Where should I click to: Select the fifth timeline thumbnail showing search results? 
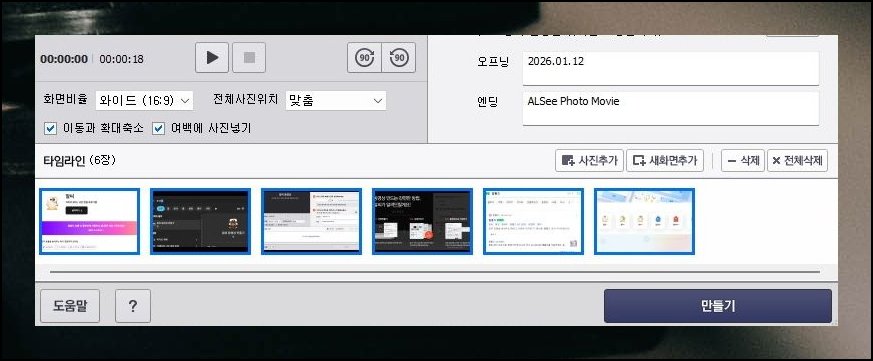(x=533, y=221)
